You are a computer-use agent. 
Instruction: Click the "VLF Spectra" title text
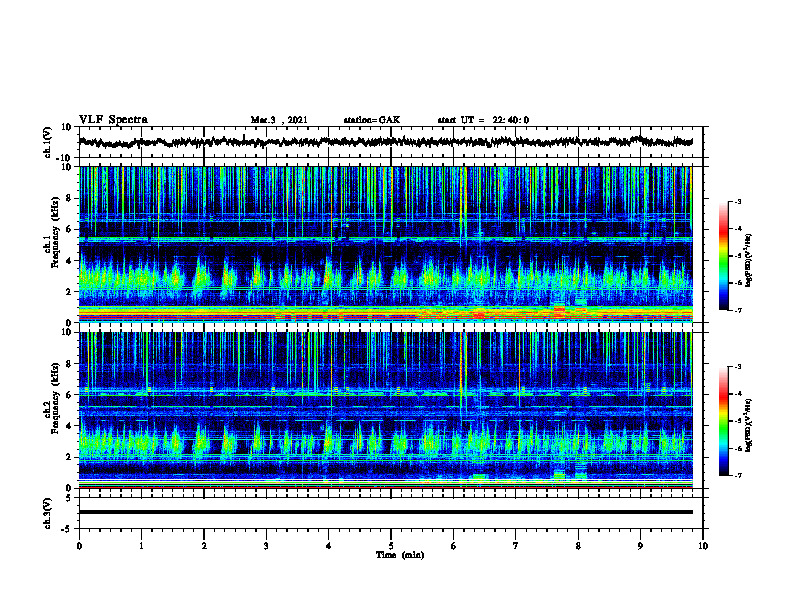113,120
